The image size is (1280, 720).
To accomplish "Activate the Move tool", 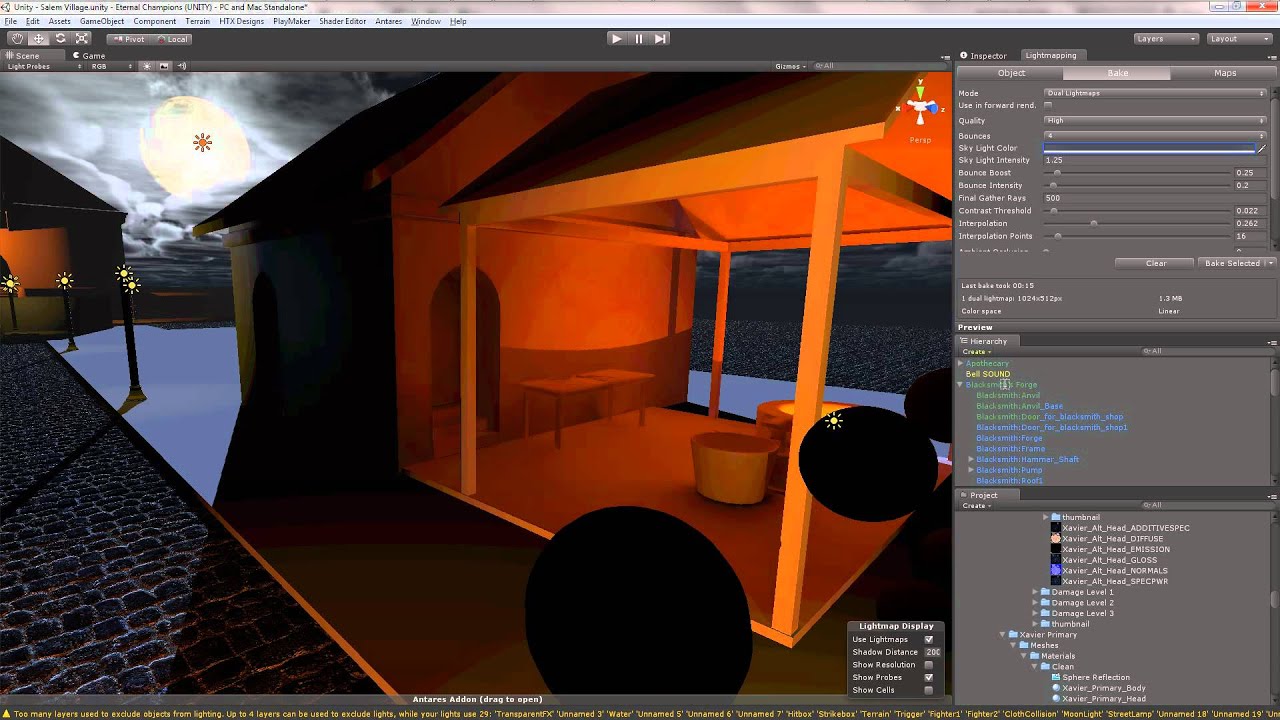I will pyautogui.click(x=38, y=38).
